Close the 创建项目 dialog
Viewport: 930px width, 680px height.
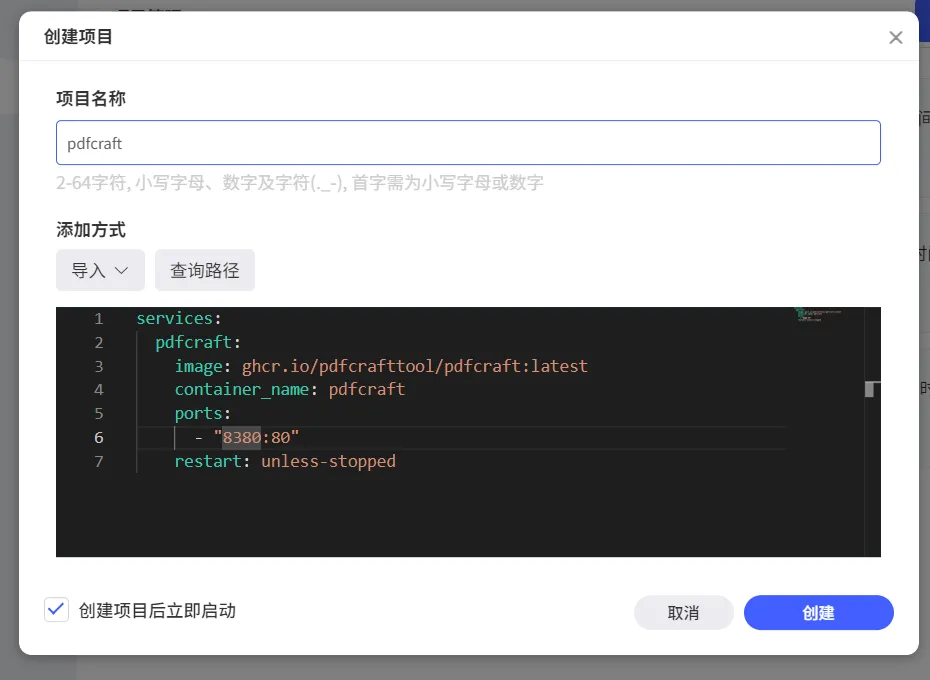pos(896,37)
